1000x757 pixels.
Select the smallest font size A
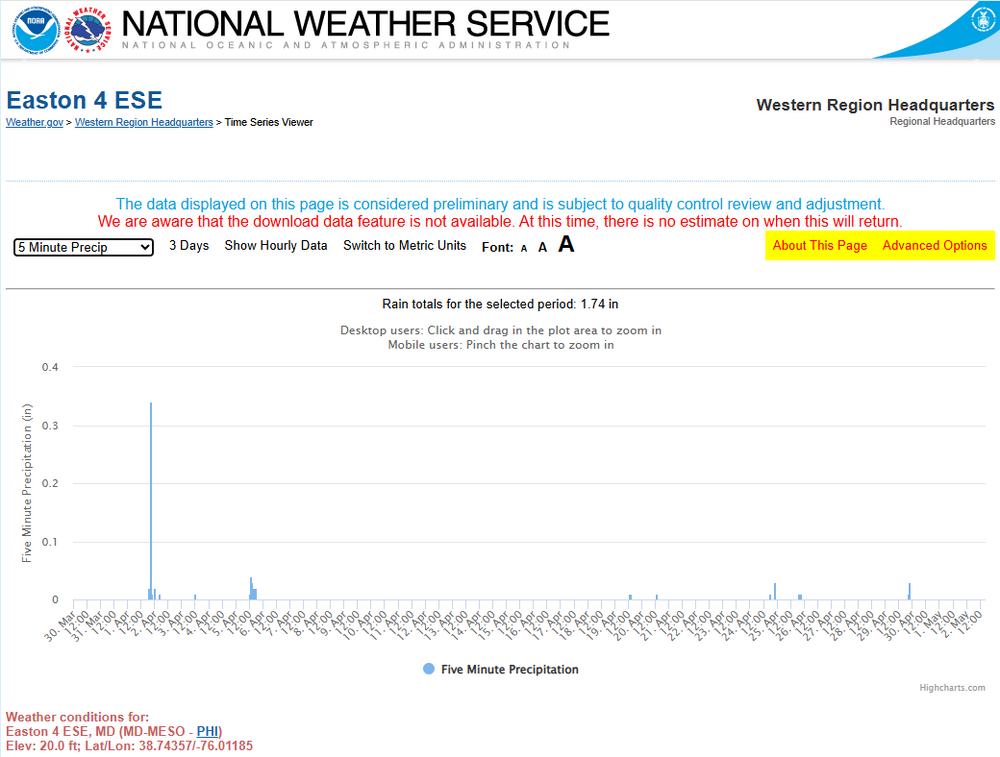524,248
